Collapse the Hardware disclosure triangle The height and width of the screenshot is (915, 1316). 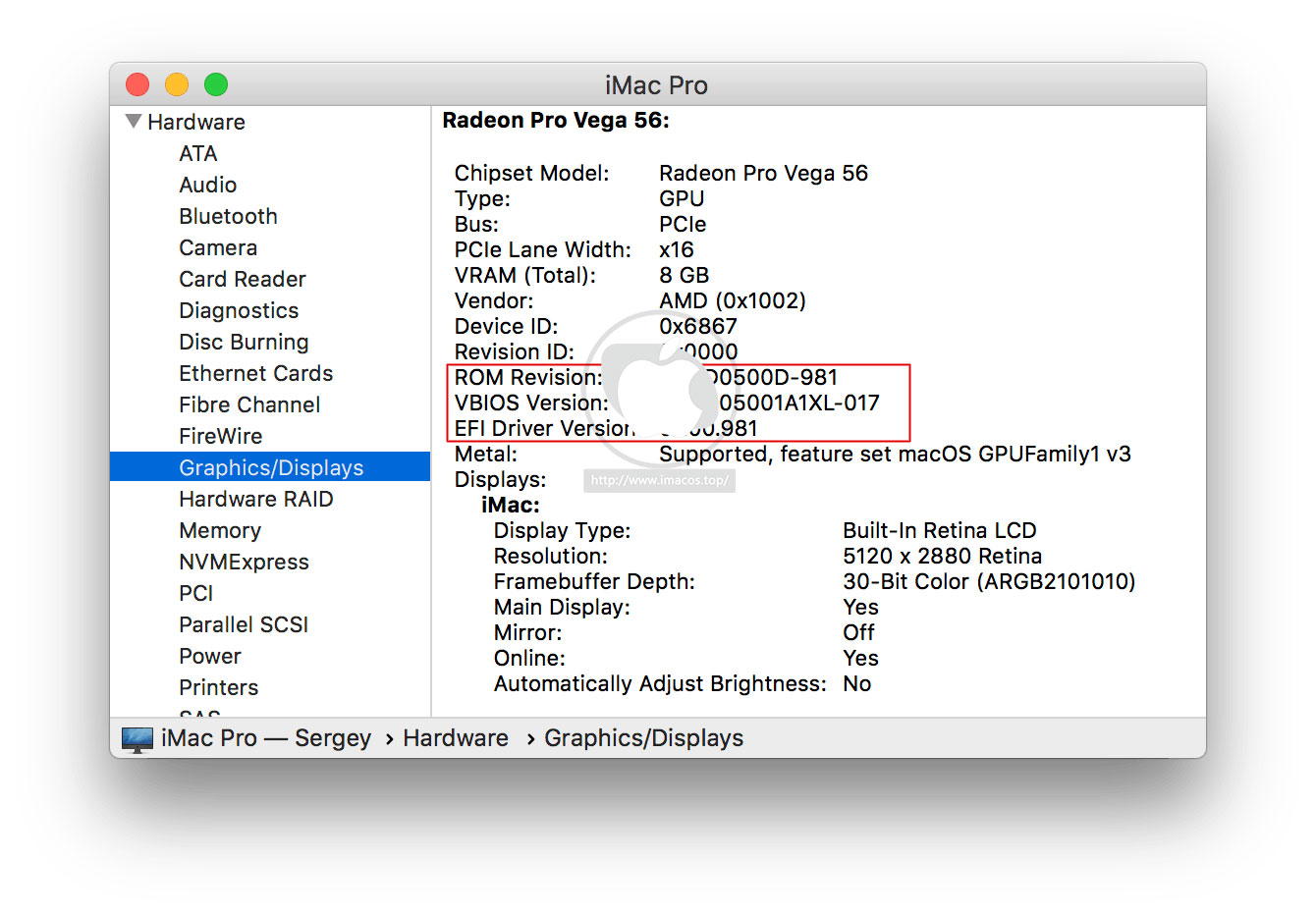134,122
